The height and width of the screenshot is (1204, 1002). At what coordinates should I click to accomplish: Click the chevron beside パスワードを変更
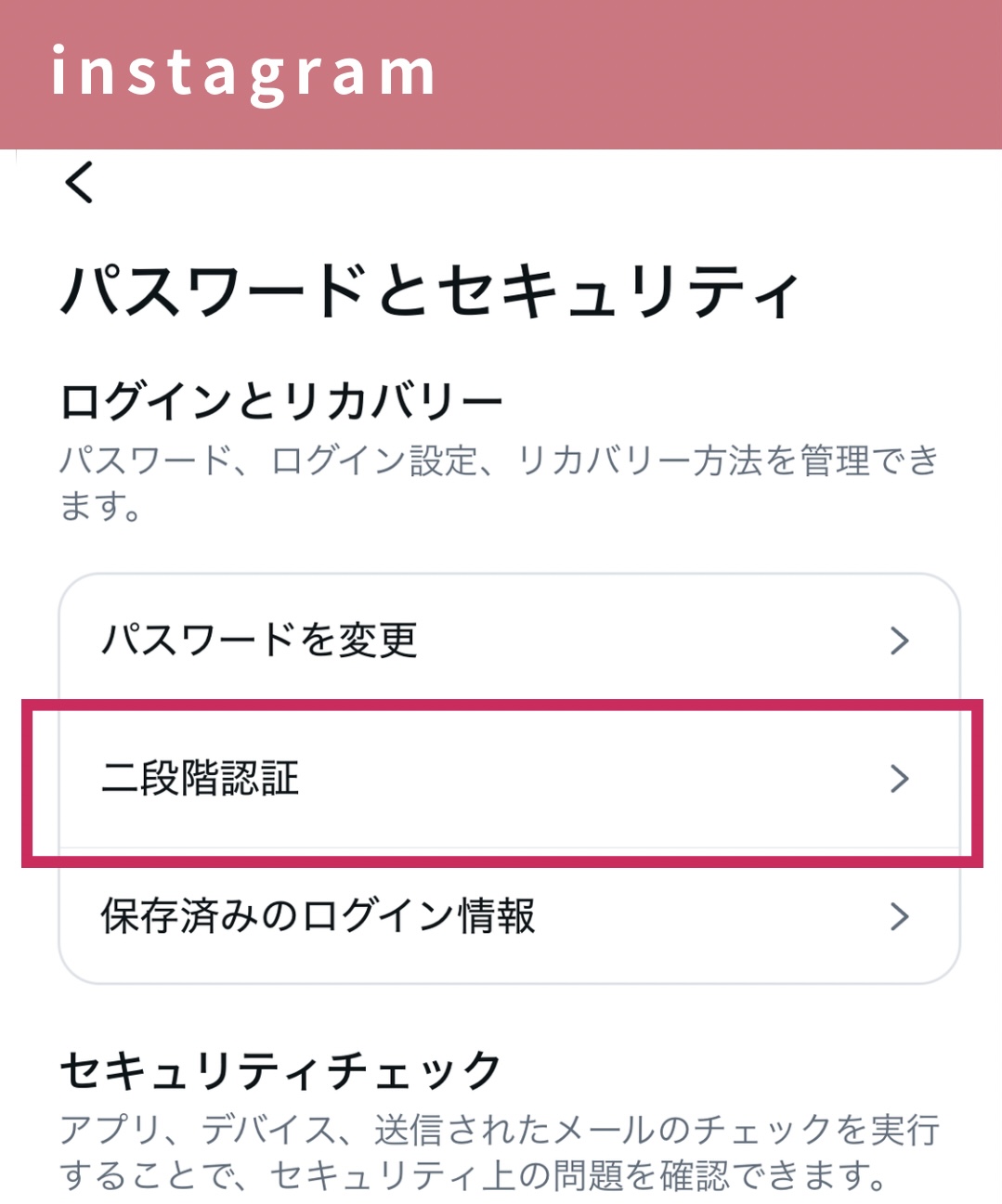[898, 641]
